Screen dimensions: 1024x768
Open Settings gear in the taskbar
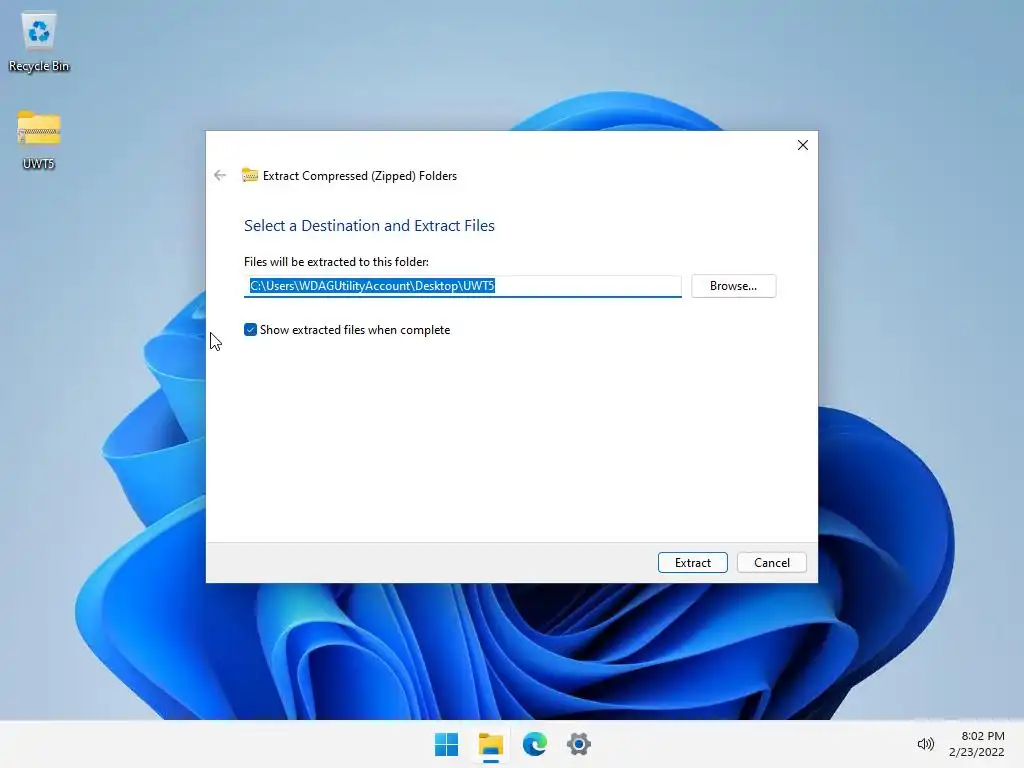click(x=579, y=744)
